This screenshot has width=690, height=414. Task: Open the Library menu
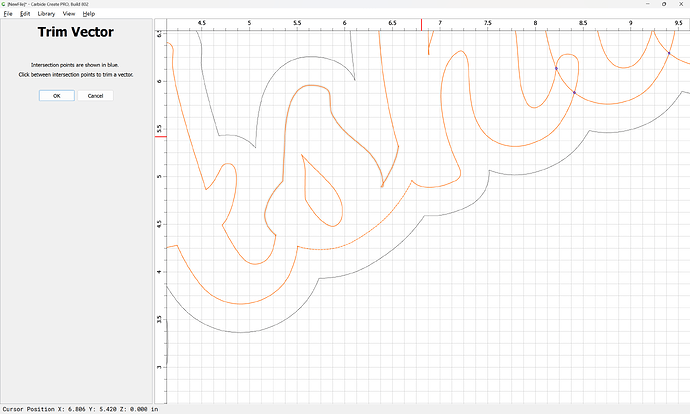(x=46, y=14)
